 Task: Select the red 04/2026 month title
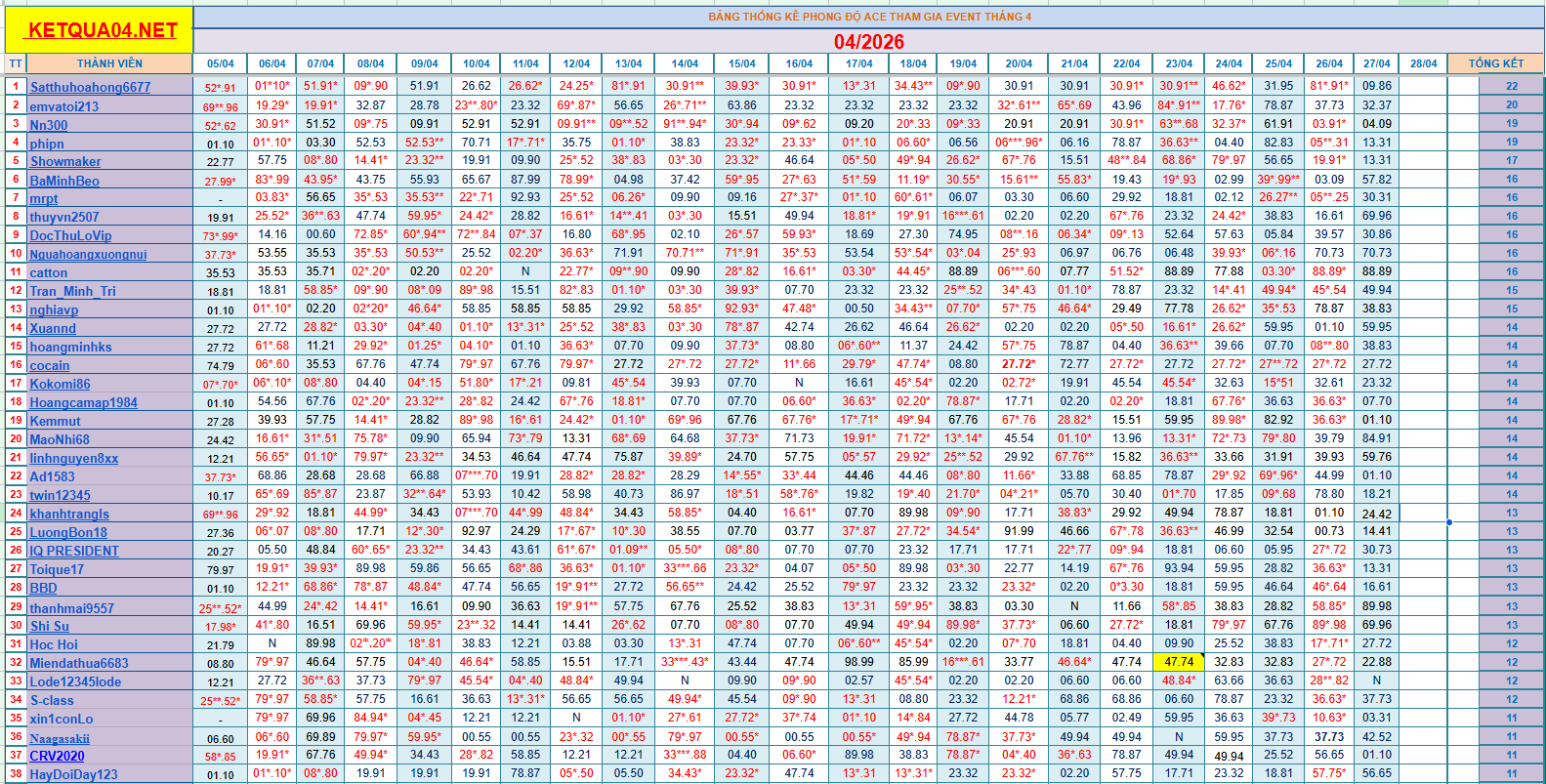[x=869, y=42]
